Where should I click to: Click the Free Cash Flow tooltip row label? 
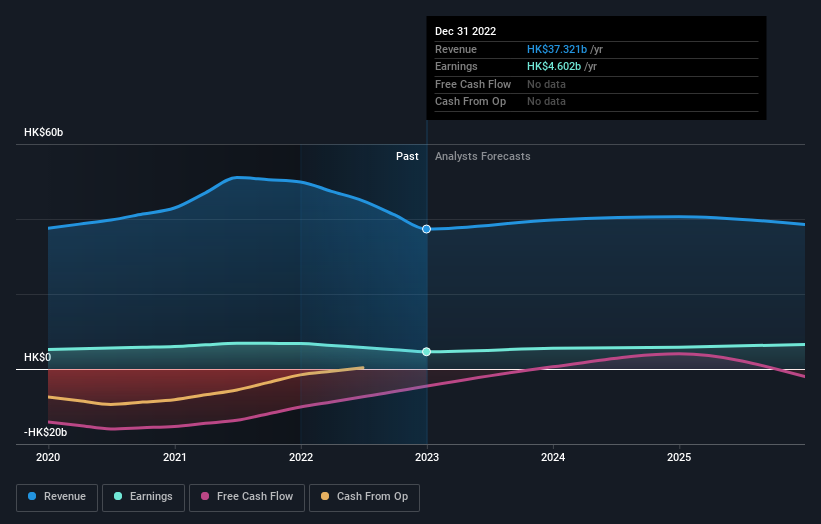click(x=473, y=84)
